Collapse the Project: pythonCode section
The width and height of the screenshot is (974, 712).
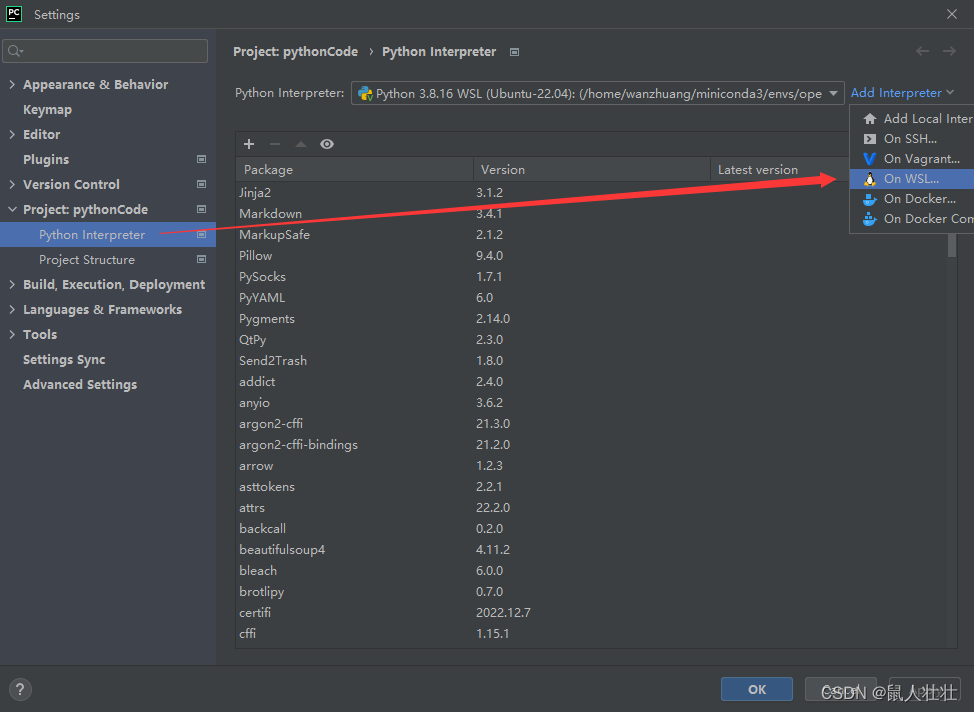click(x=12, y=209)
